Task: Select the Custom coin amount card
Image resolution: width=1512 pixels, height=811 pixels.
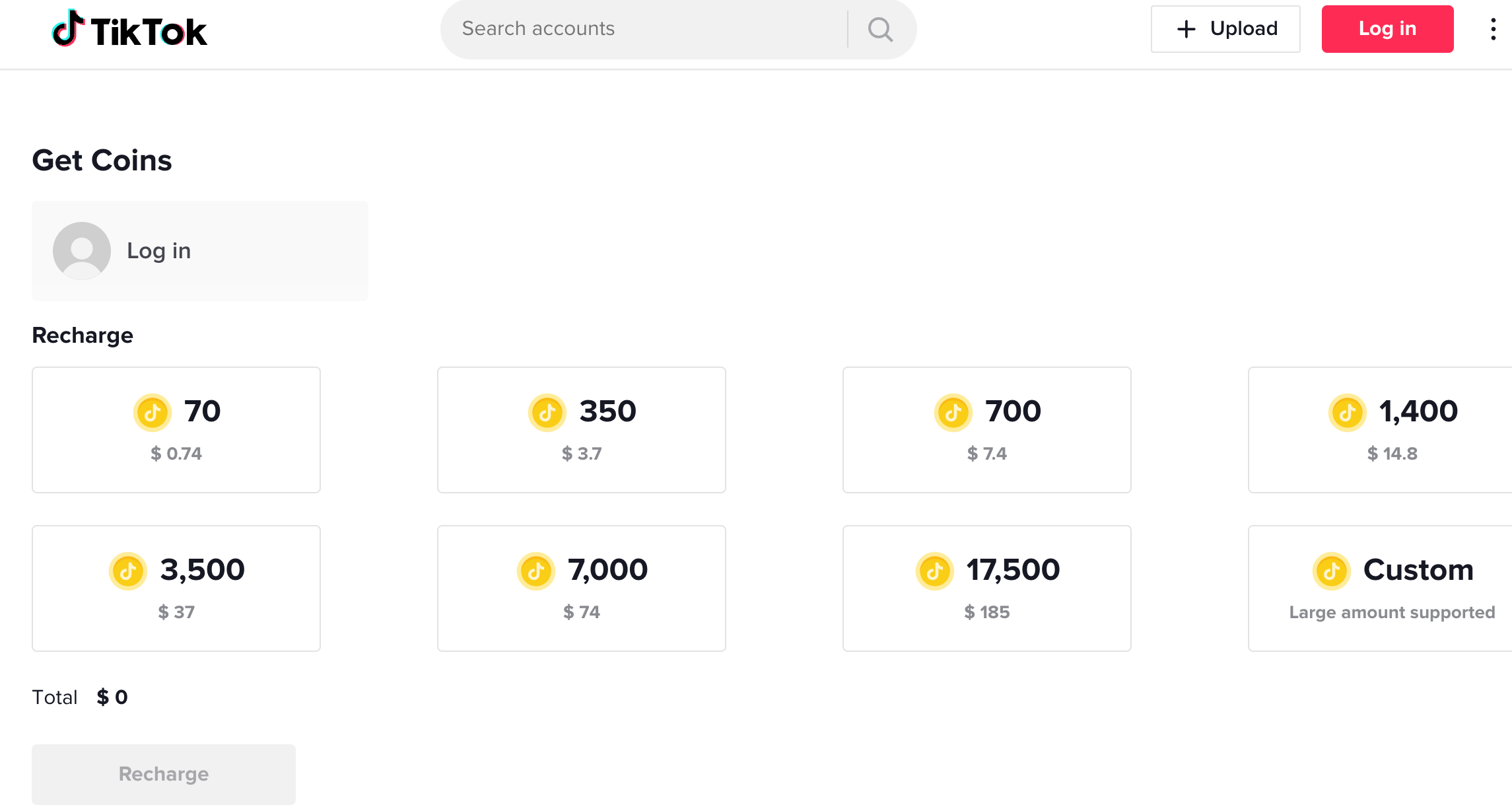Action: pyautogui.click(x=1379, y=588)
